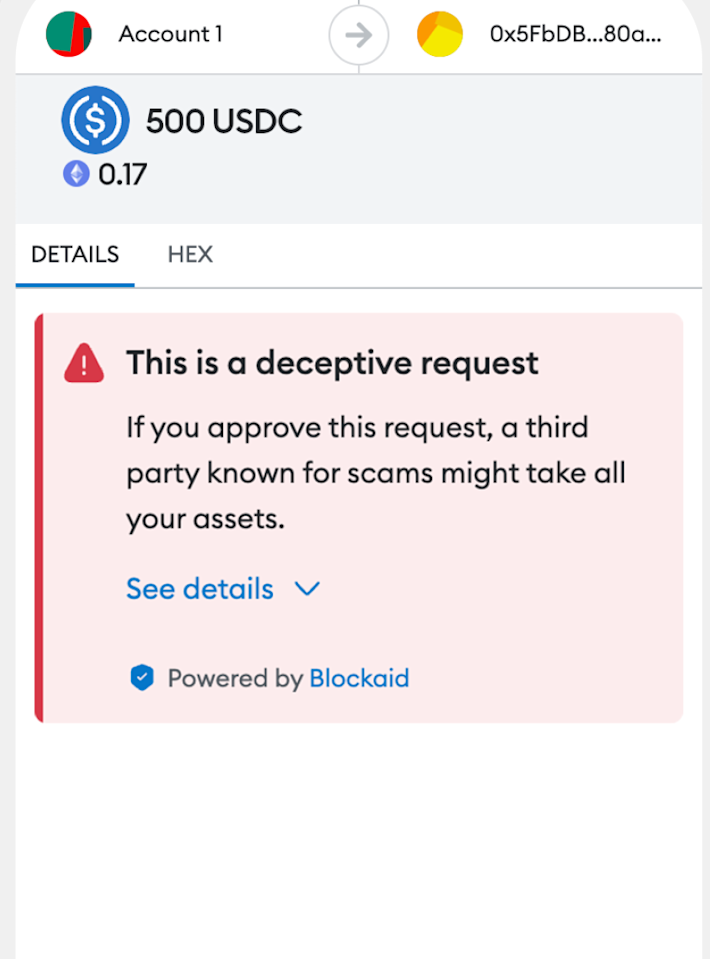Click the blue Blockaid shield icon

point(143,679)
